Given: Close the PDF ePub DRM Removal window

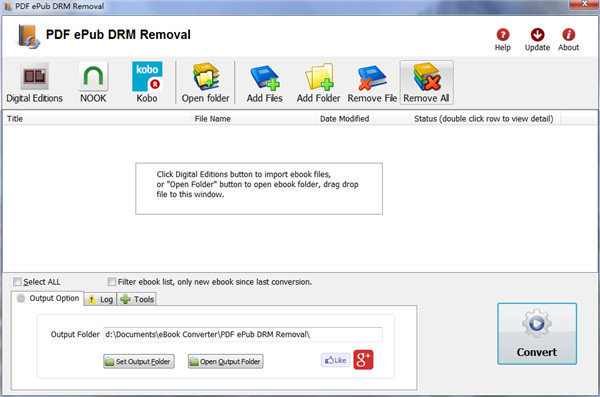Looking at the screenshot, I should [584, 4].
